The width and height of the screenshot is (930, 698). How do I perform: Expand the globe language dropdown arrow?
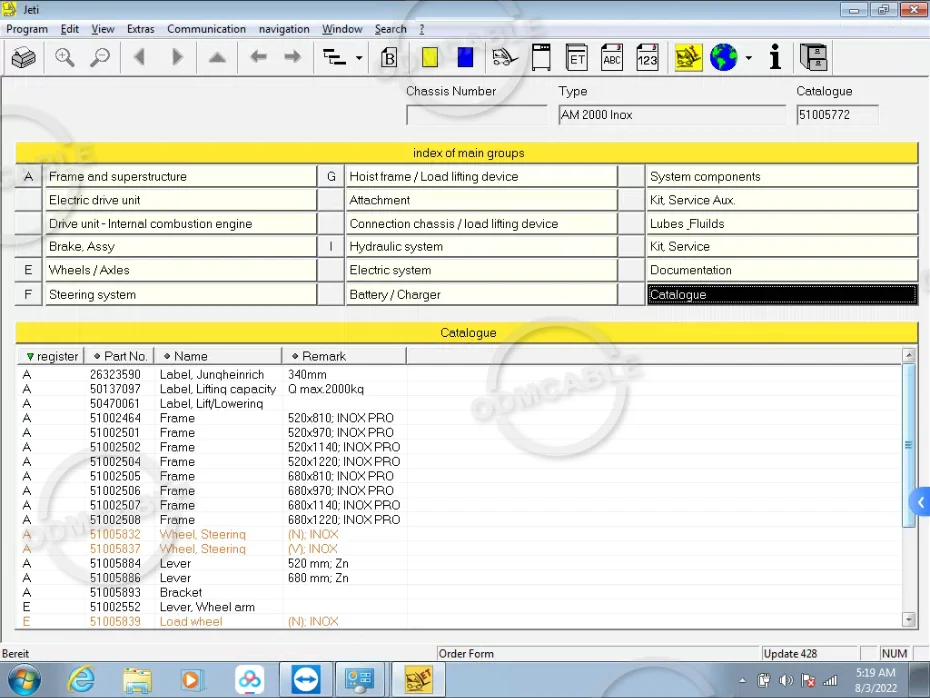[x=748, y=59]
